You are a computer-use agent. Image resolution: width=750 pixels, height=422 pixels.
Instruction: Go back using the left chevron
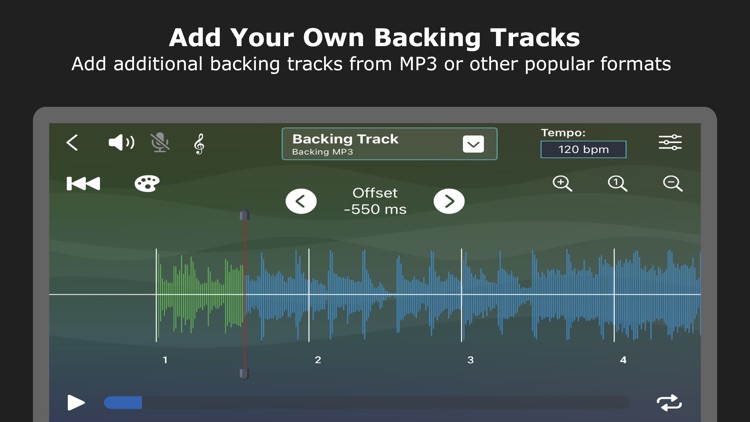click(x=72, y=143)
